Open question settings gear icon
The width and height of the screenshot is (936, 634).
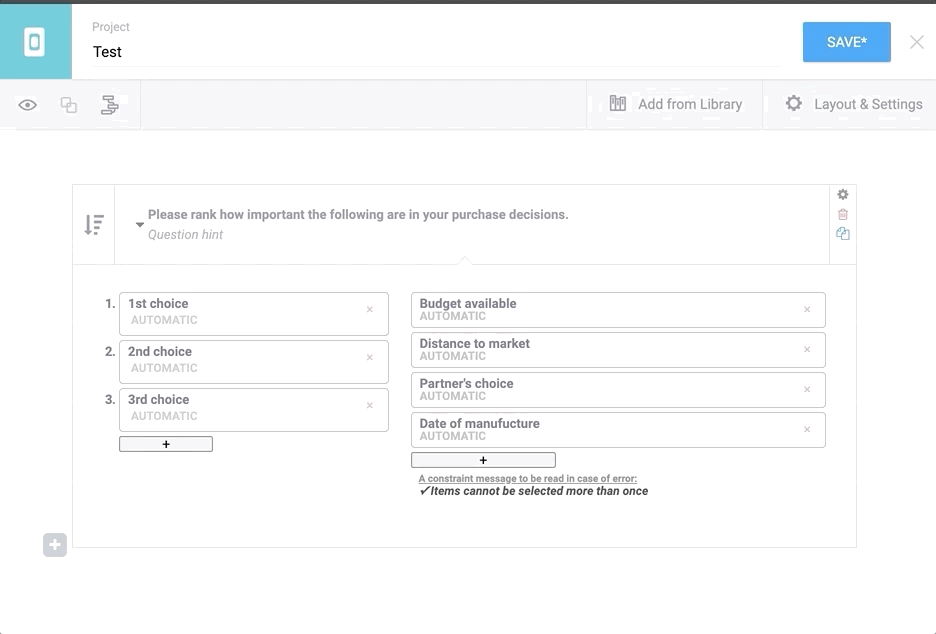tap(842, 195)
